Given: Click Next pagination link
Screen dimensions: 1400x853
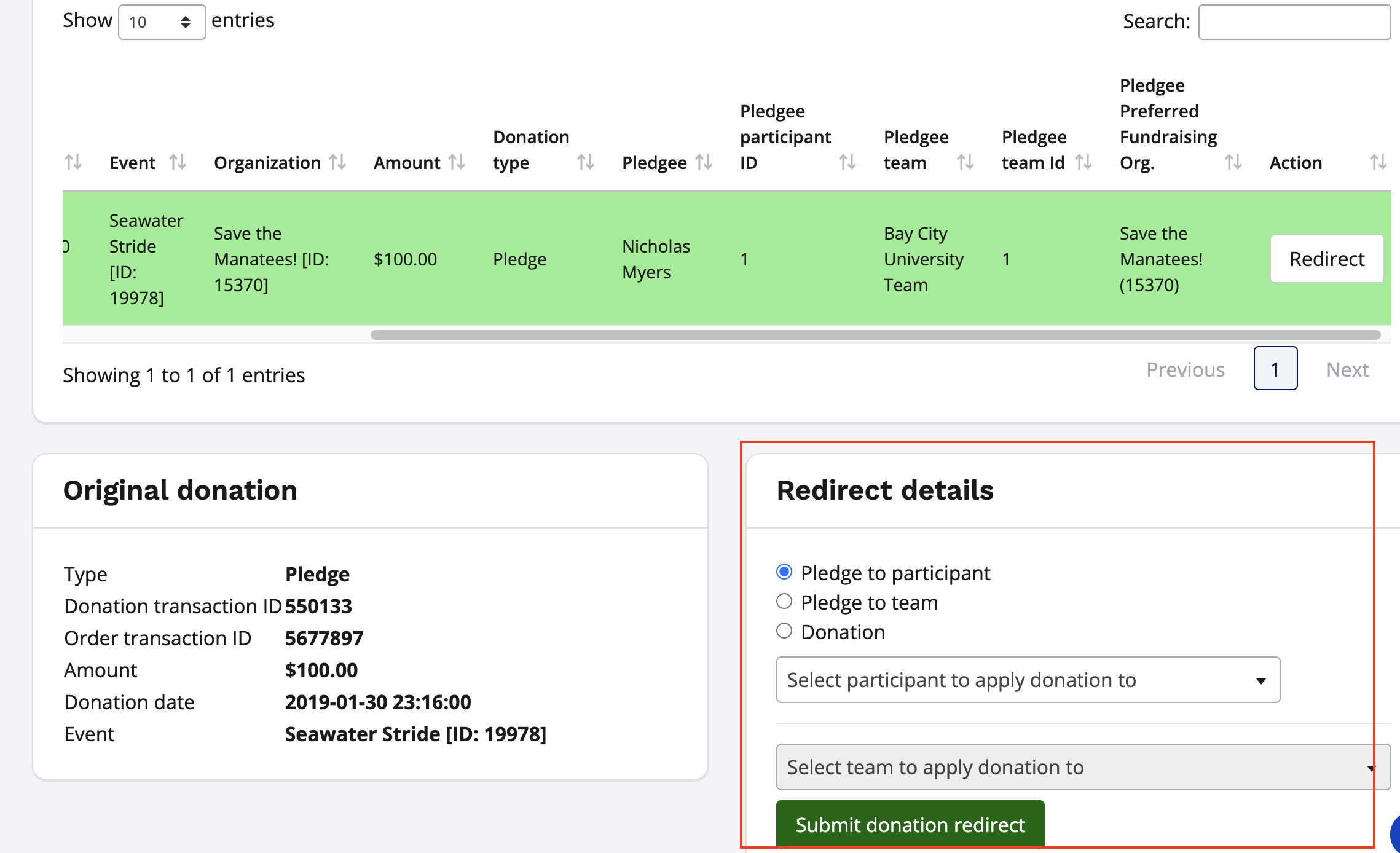Looking at the screenshot, I should [1347, 370].
